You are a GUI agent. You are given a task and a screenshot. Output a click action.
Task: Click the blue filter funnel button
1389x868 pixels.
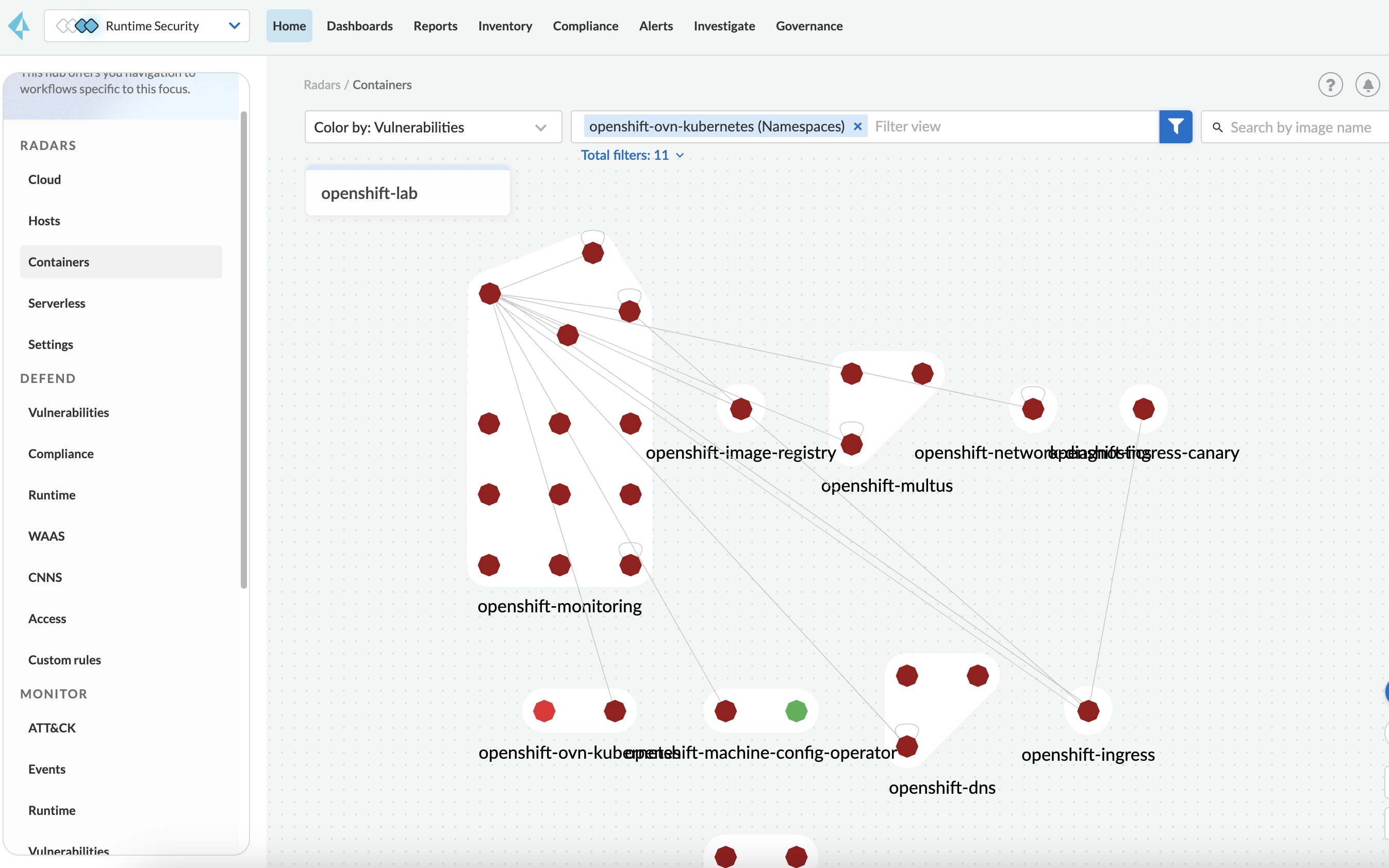coord(1175,126)
